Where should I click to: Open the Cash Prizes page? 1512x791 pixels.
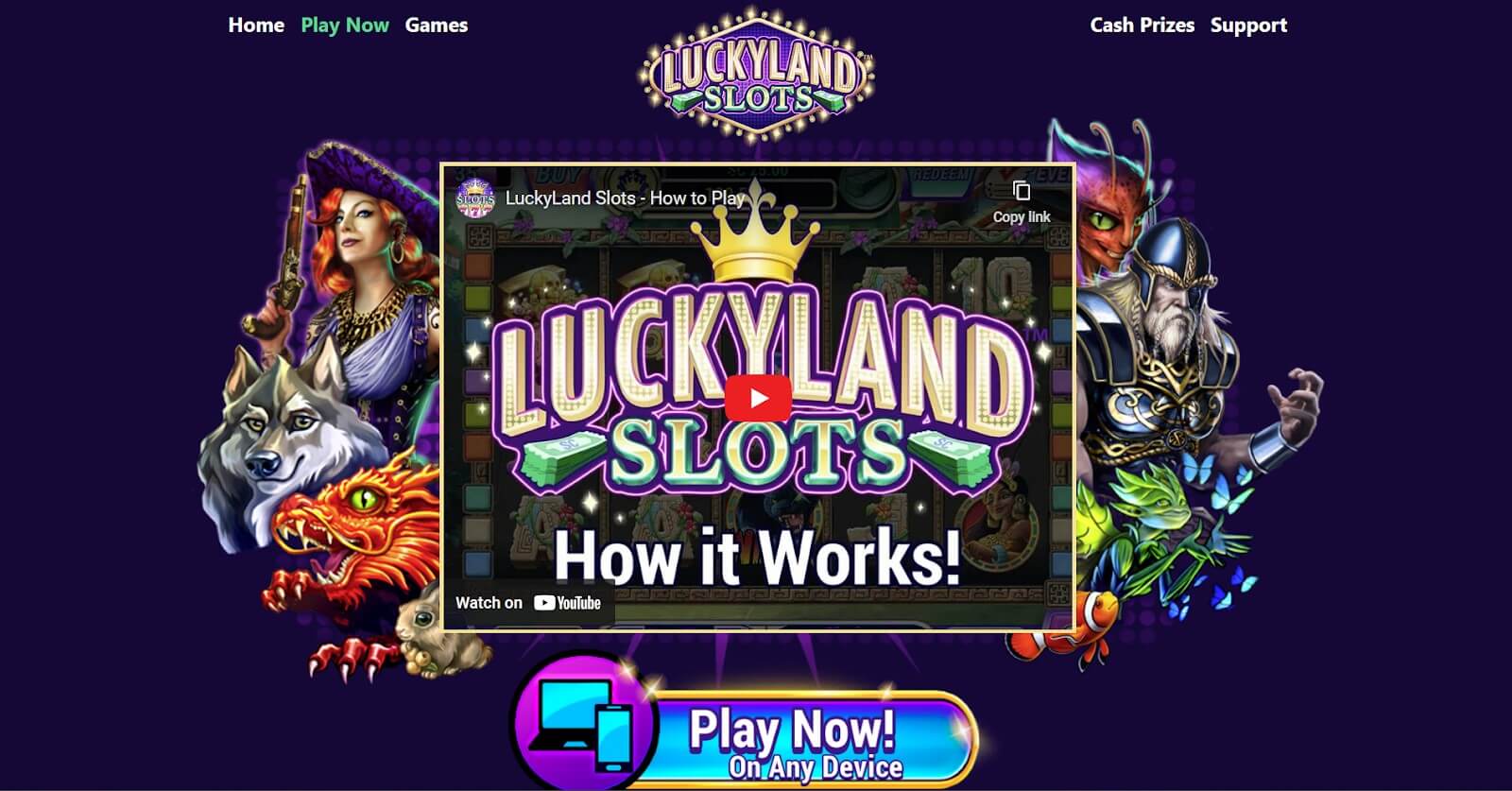point(1143,26)
